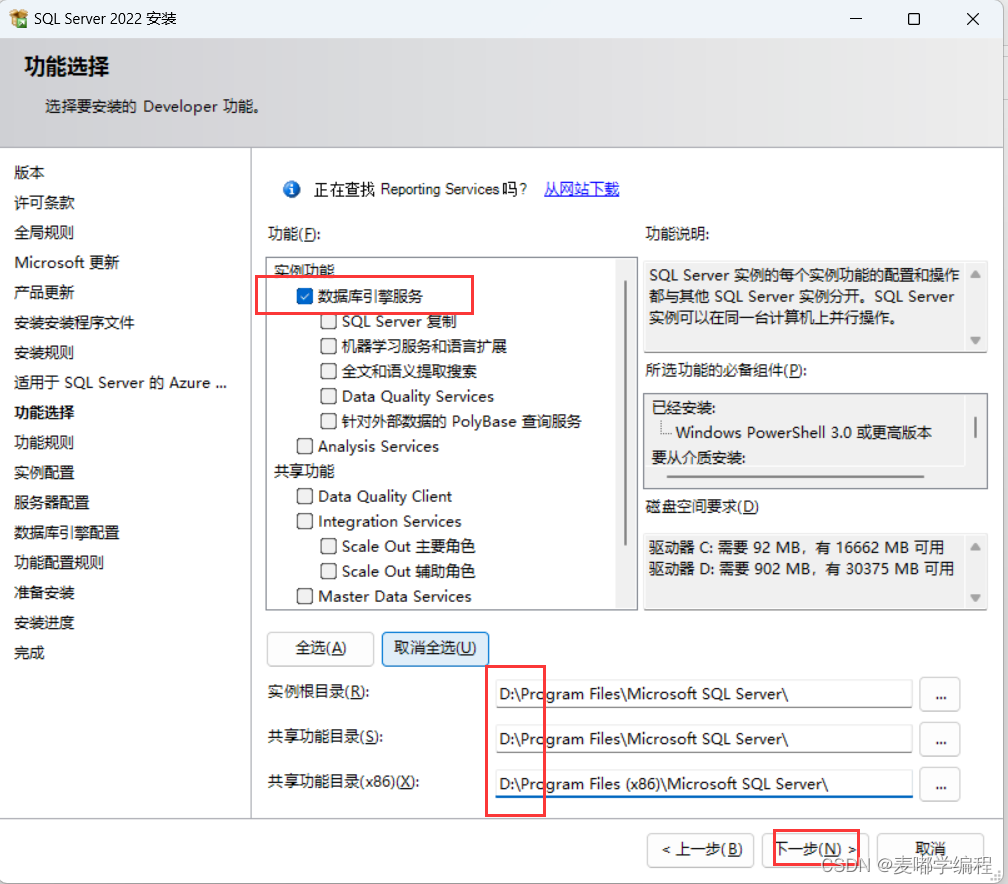Check the Analysis Services feature
Screen dimensions: 1008x884
305,446
